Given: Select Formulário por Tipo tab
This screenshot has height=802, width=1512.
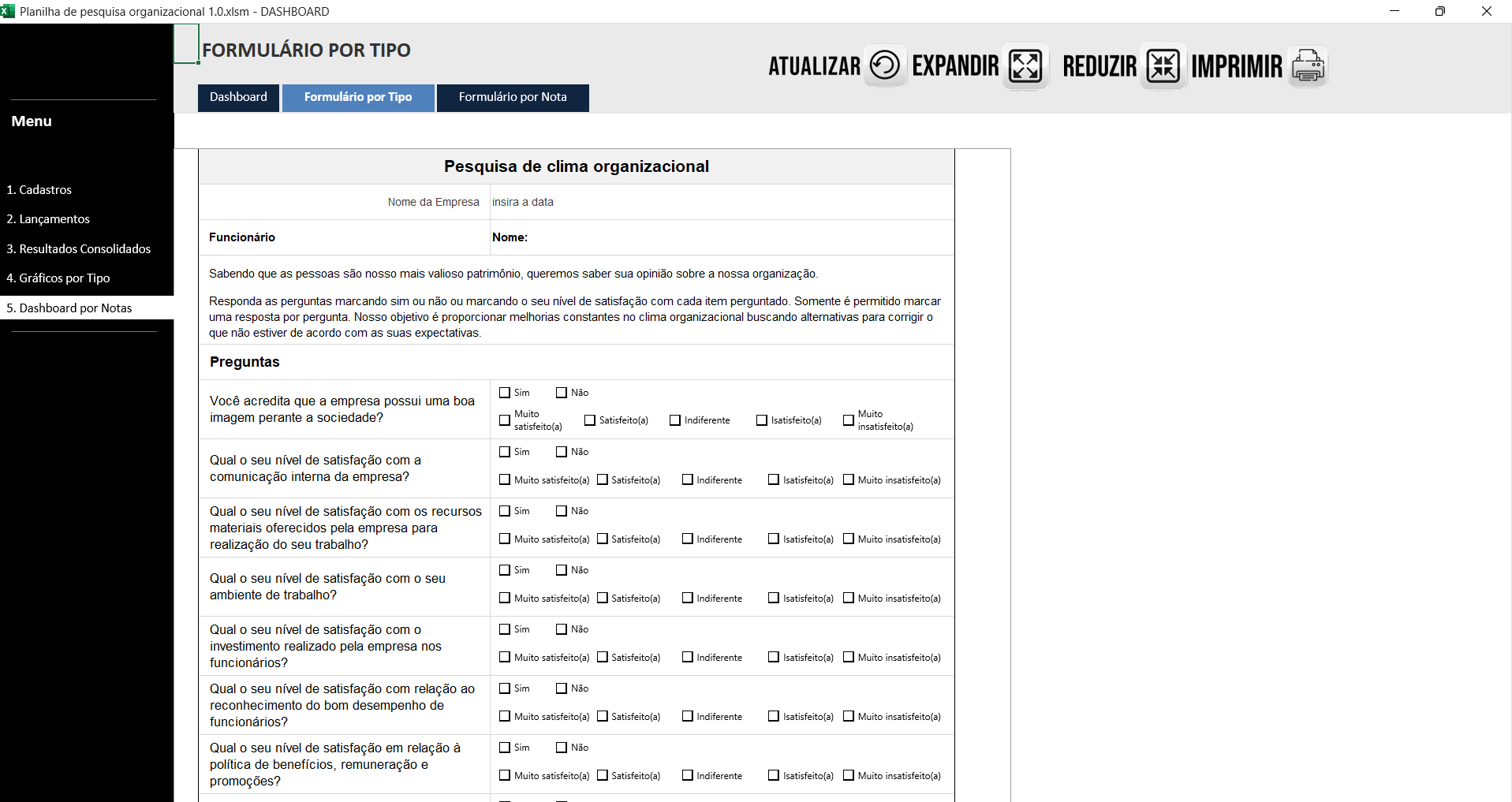Looking at the screenshot, I should pos(358,97).
